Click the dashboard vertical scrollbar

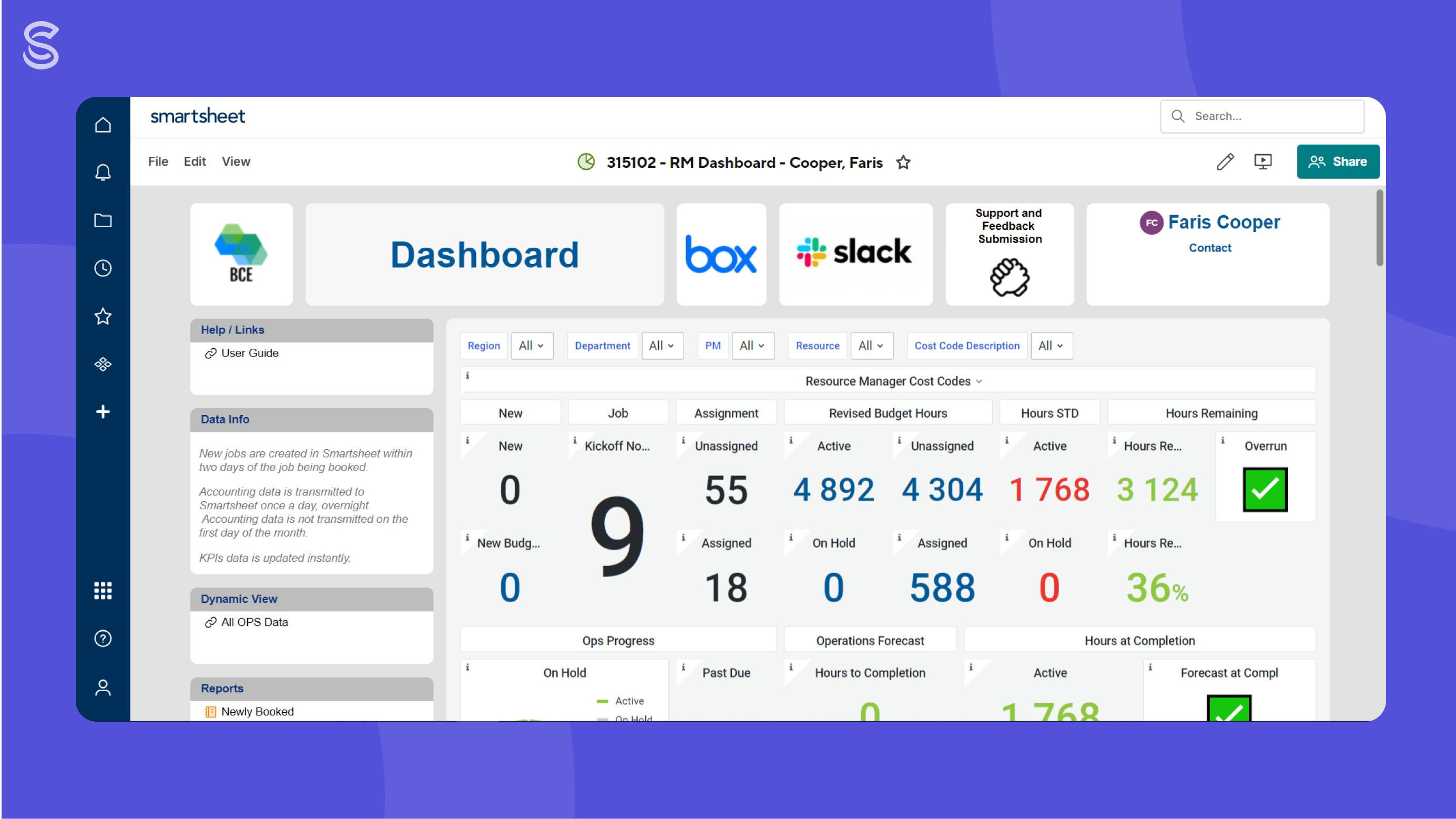[1379, 228]
